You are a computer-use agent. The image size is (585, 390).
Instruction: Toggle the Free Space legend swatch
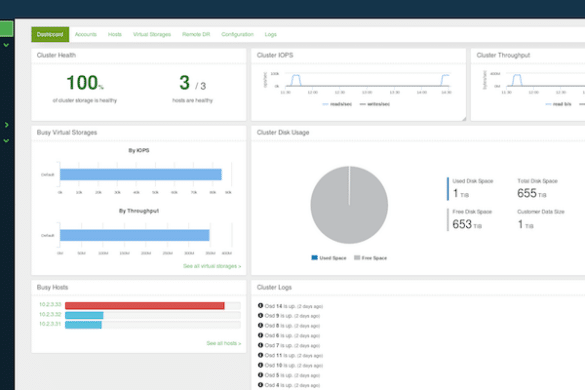[x=357, y=258]
